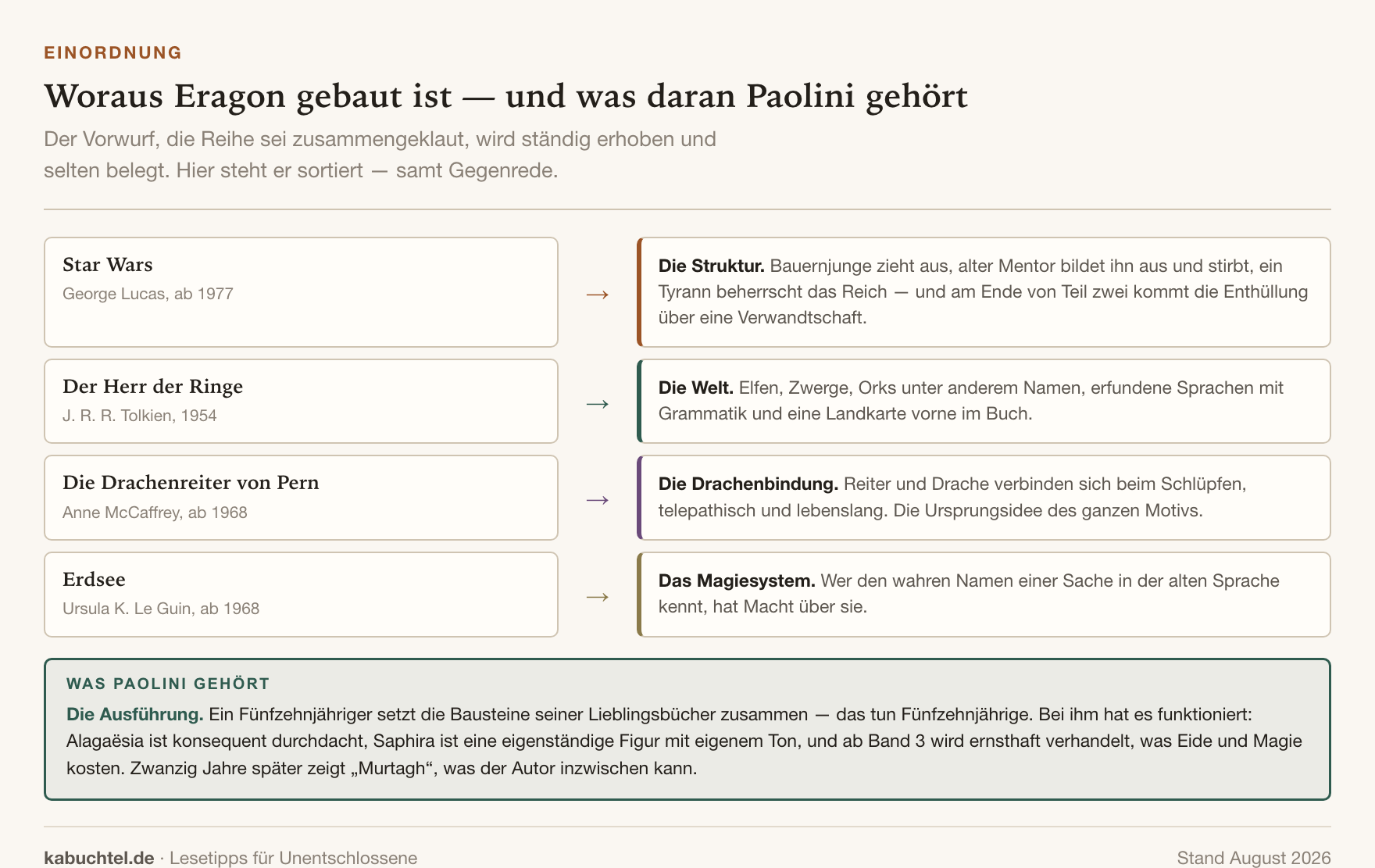Click the line Grammatik und eine Landkarte
This screenshot has height=868, width=1375.
(845, 413)
